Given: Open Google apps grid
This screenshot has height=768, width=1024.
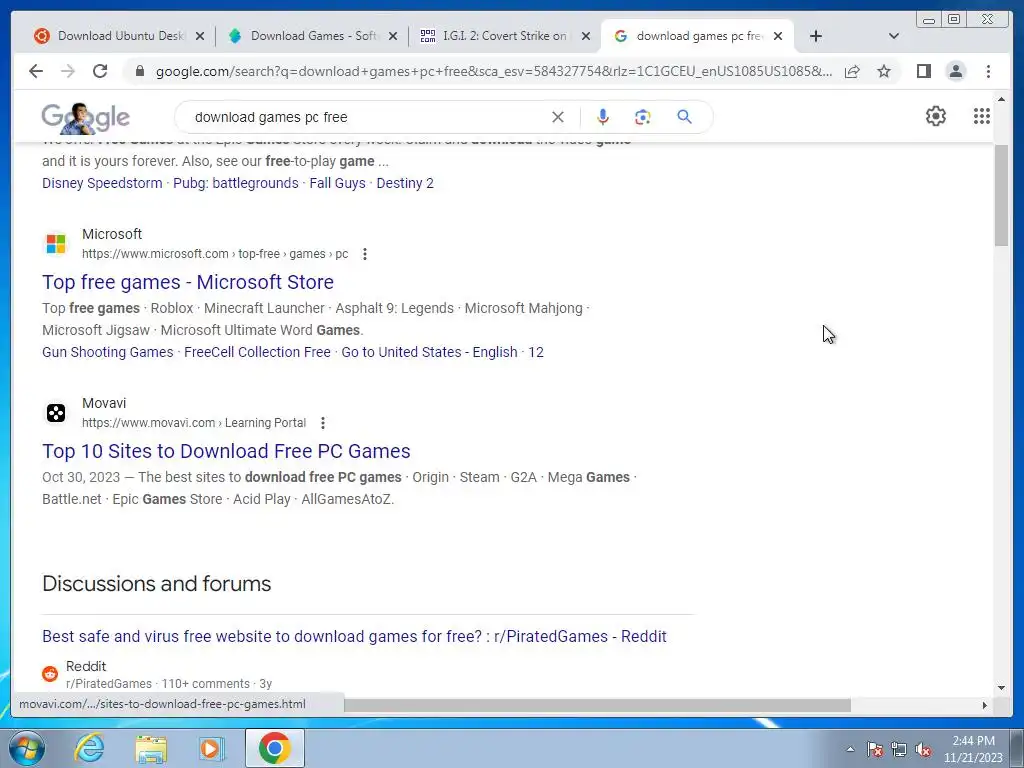Looking at the screenshot, I should click(982, 116).
